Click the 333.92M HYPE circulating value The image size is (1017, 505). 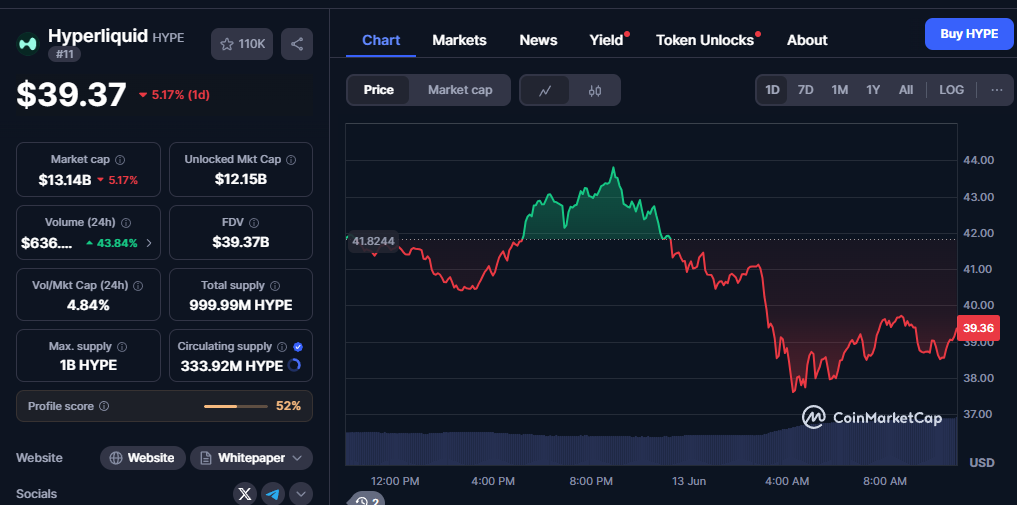click(x=230, y=366)
